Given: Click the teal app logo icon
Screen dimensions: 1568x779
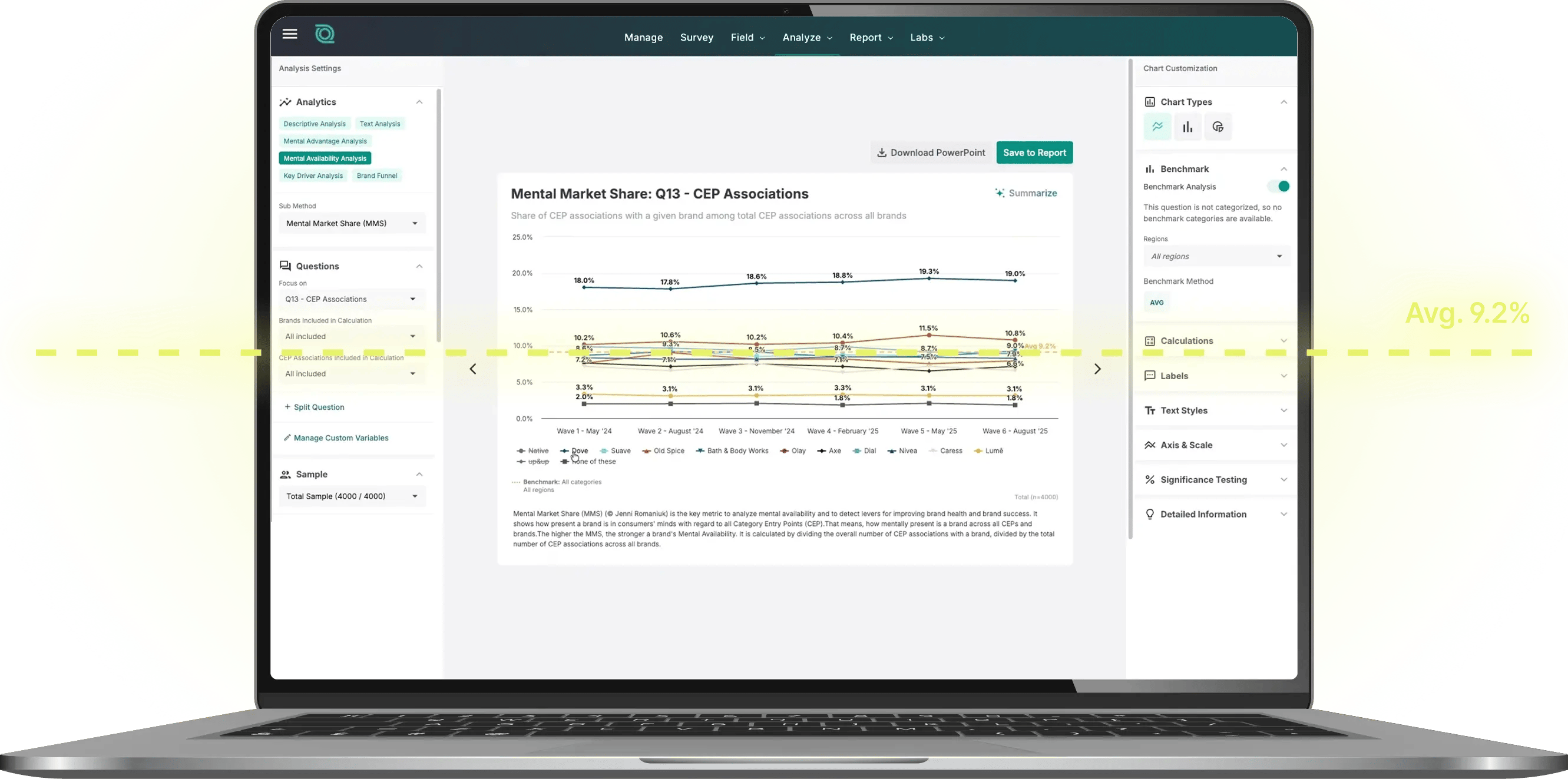Looking at the screenshot, I should point(325,34).
